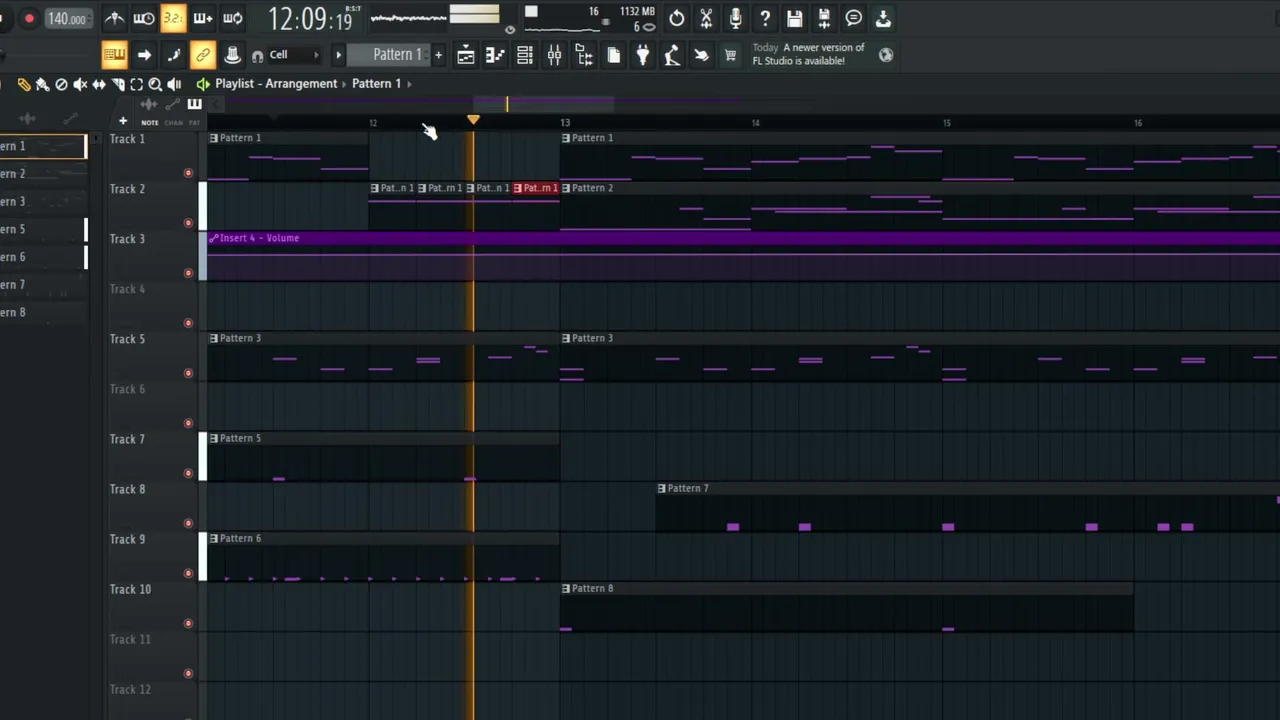Open the mixer faders icon

tap(554, 56)
